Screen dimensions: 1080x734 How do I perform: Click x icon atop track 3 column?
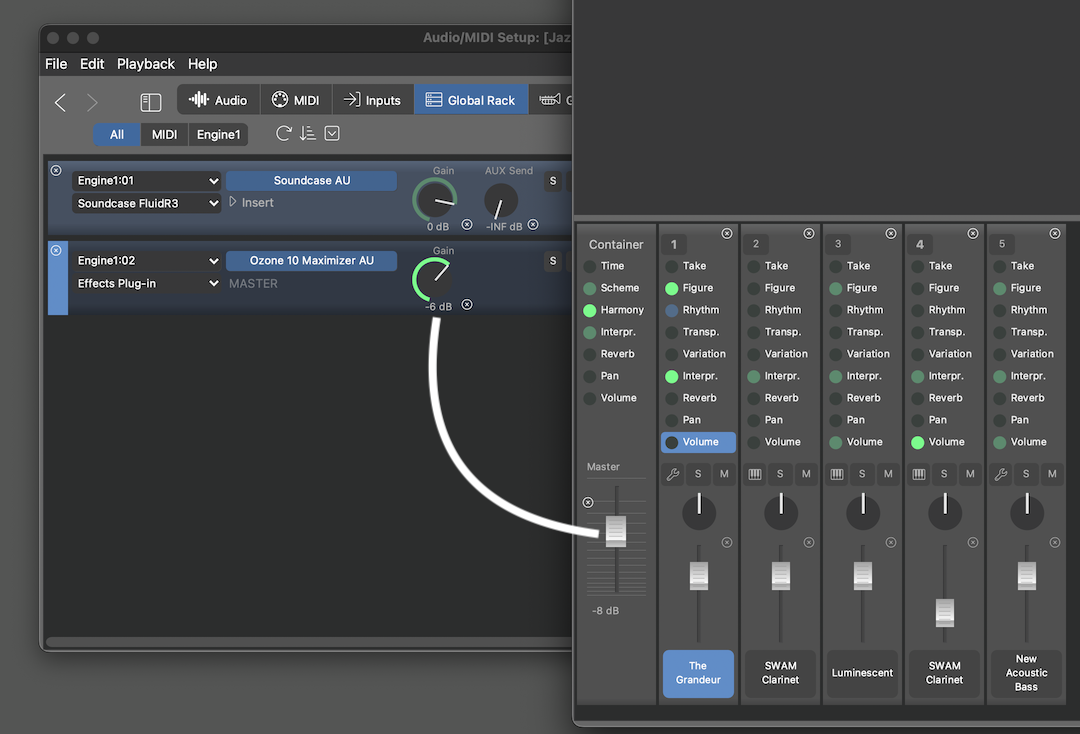click(x=891, y=233)
